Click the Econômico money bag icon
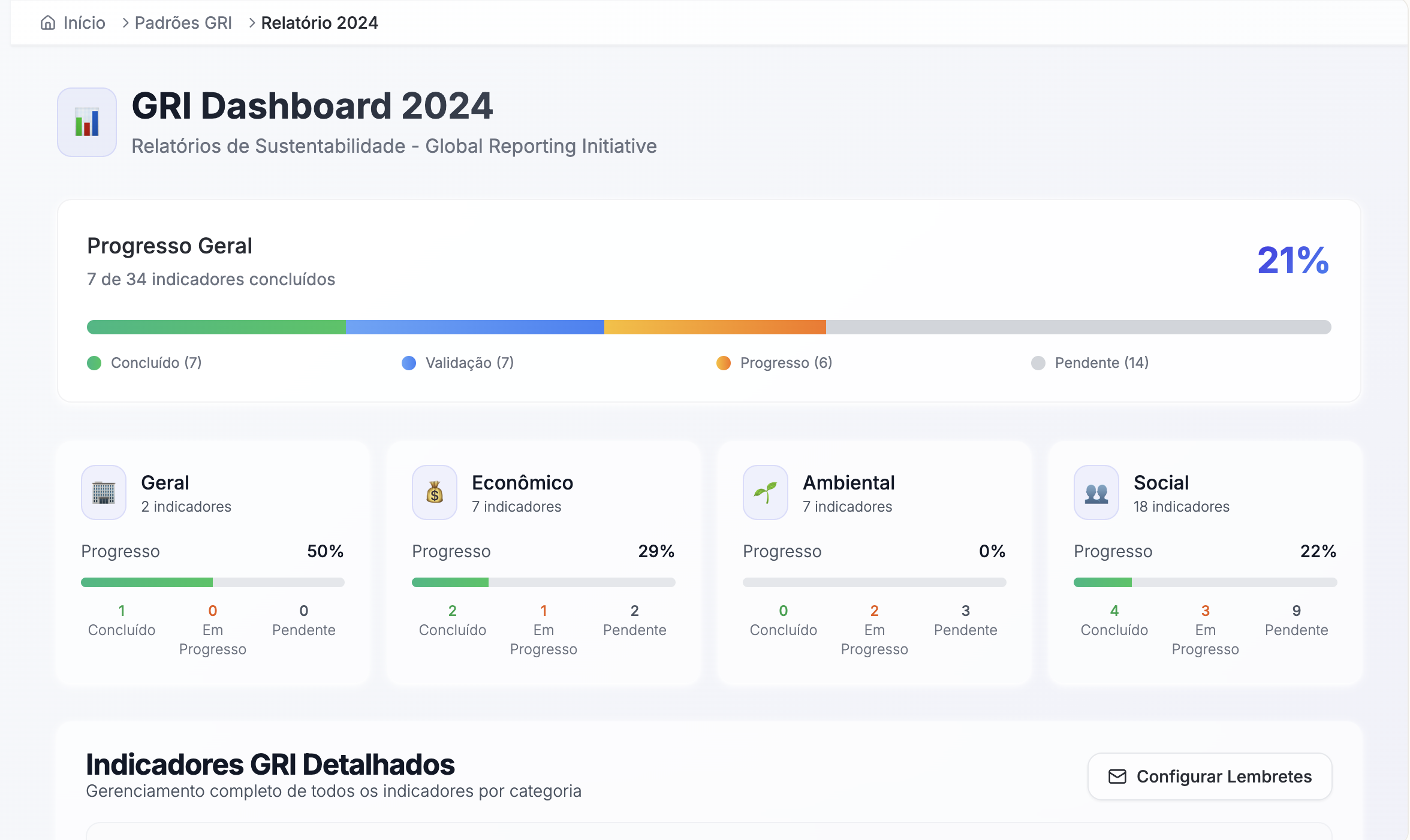The image size is (1410, 840). [435, 492]
